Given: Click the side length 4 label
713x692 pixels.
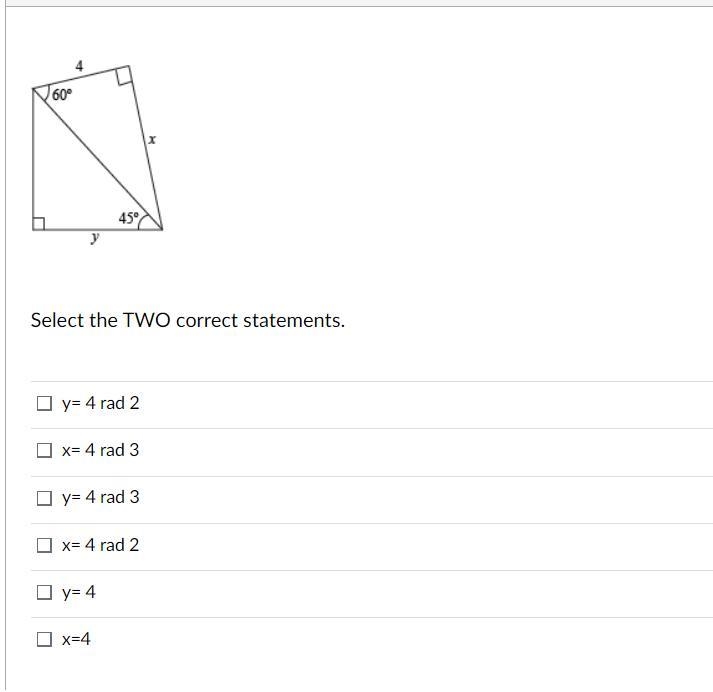Looking at the screenshot, I should pyautogui.click(x=80, y=66).
